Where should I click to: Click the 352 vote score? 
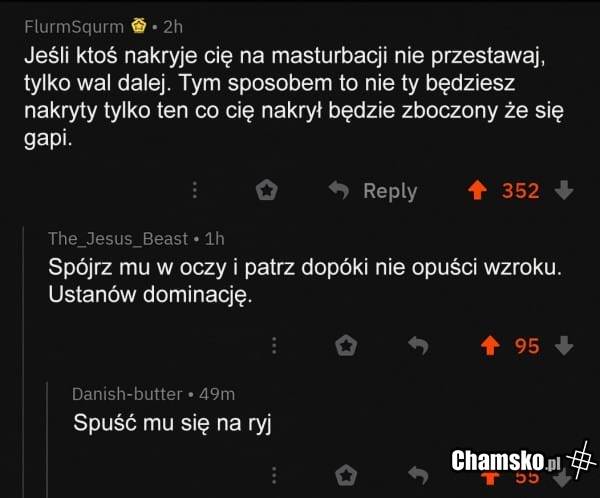click(x=520, y=190)
